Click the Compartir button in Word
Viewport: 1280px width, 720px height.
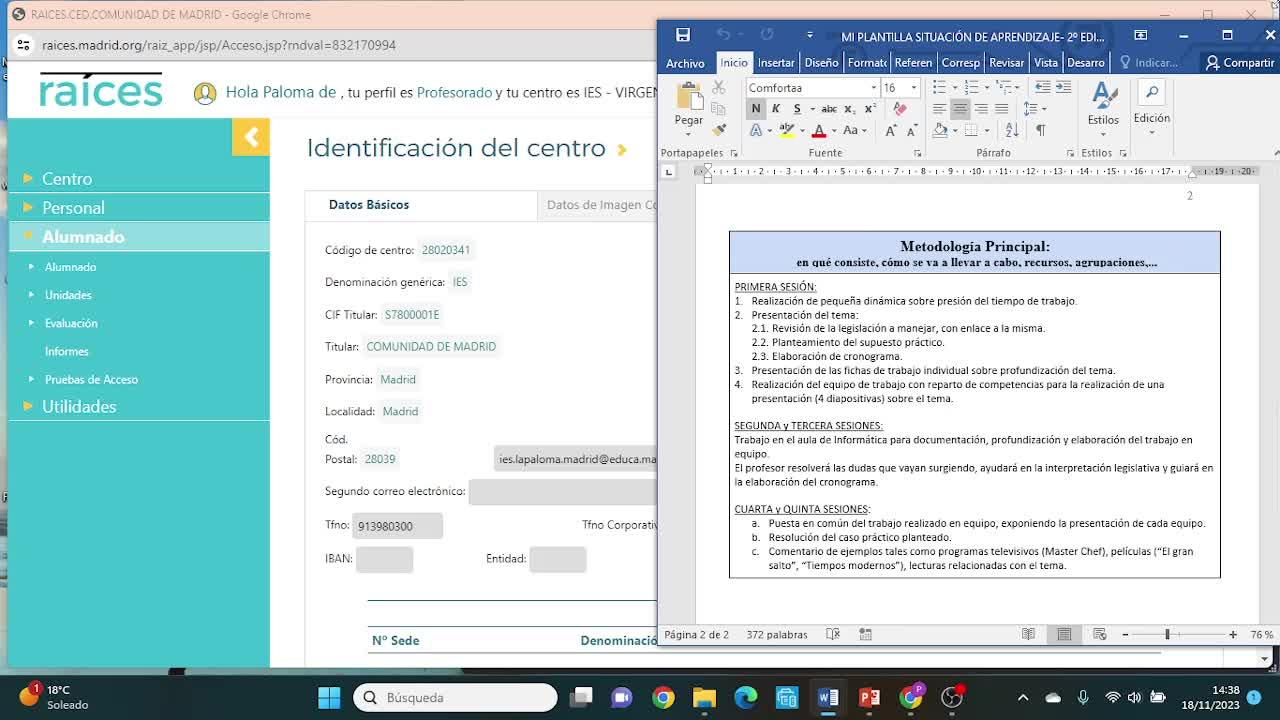tap(1240, 62)
